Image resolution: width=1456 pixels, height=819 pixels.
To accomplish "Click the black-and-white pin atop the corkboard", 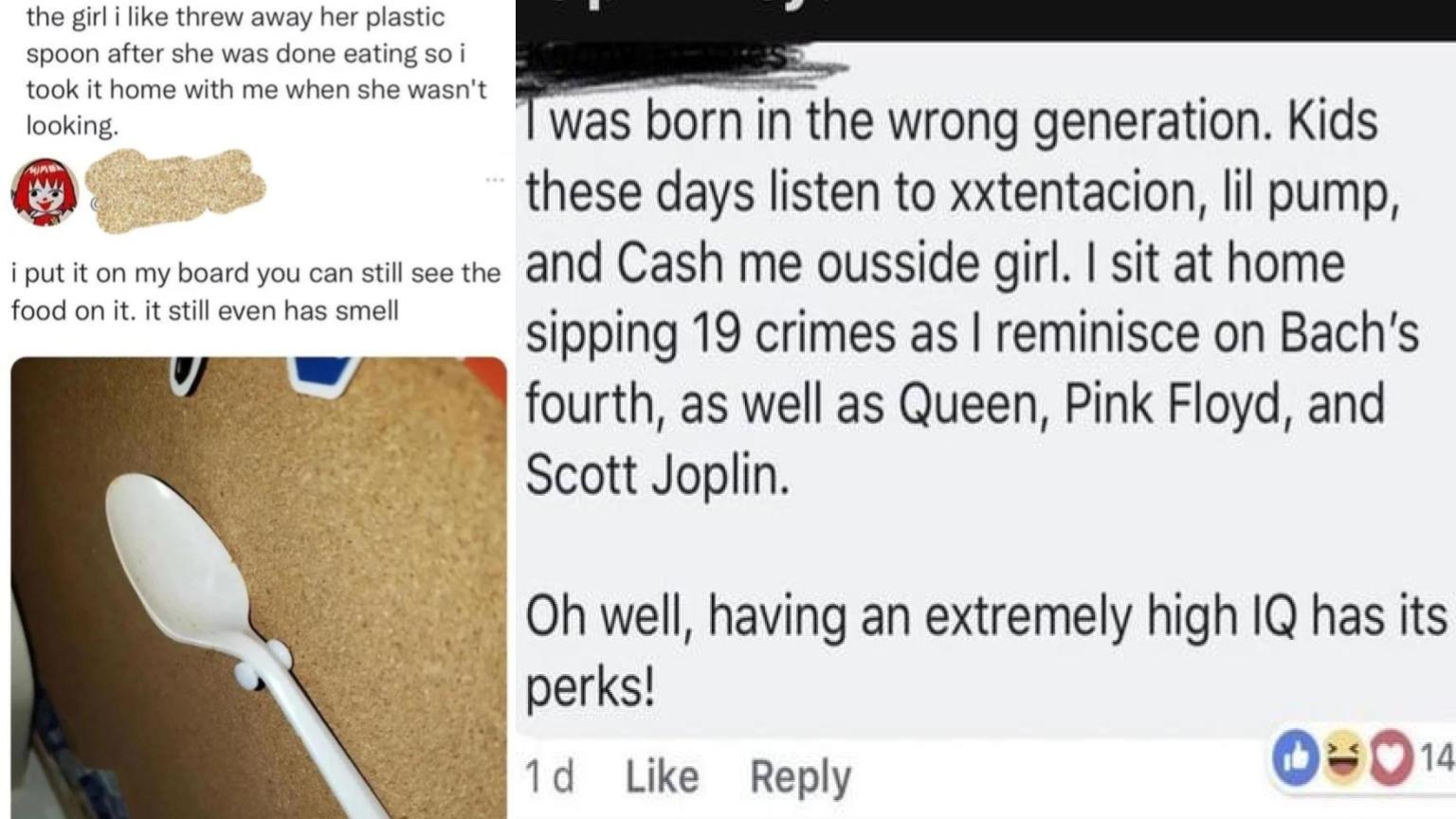I will 189,373.
